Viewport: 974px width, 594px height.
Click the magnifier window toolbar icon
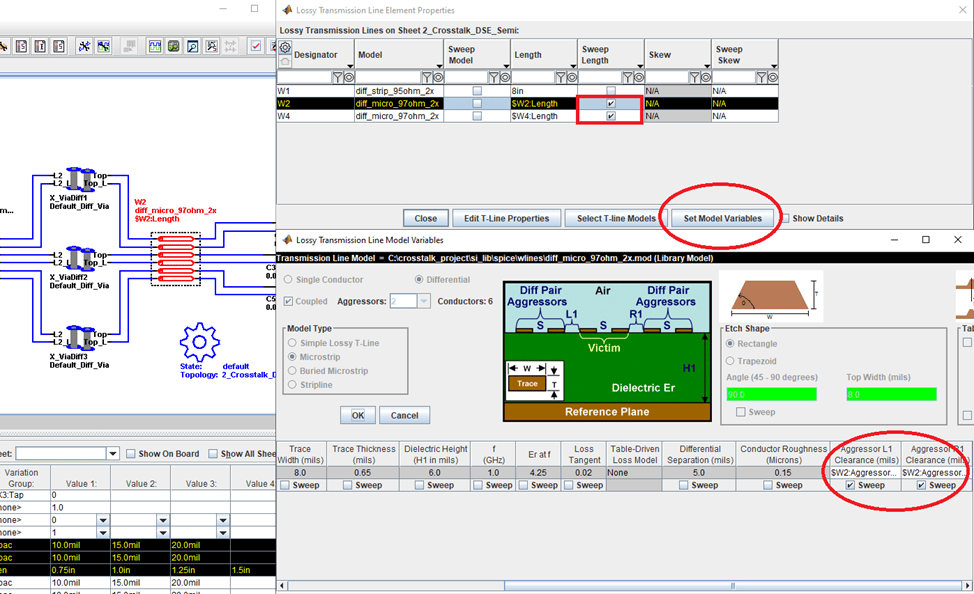(193, 47)
